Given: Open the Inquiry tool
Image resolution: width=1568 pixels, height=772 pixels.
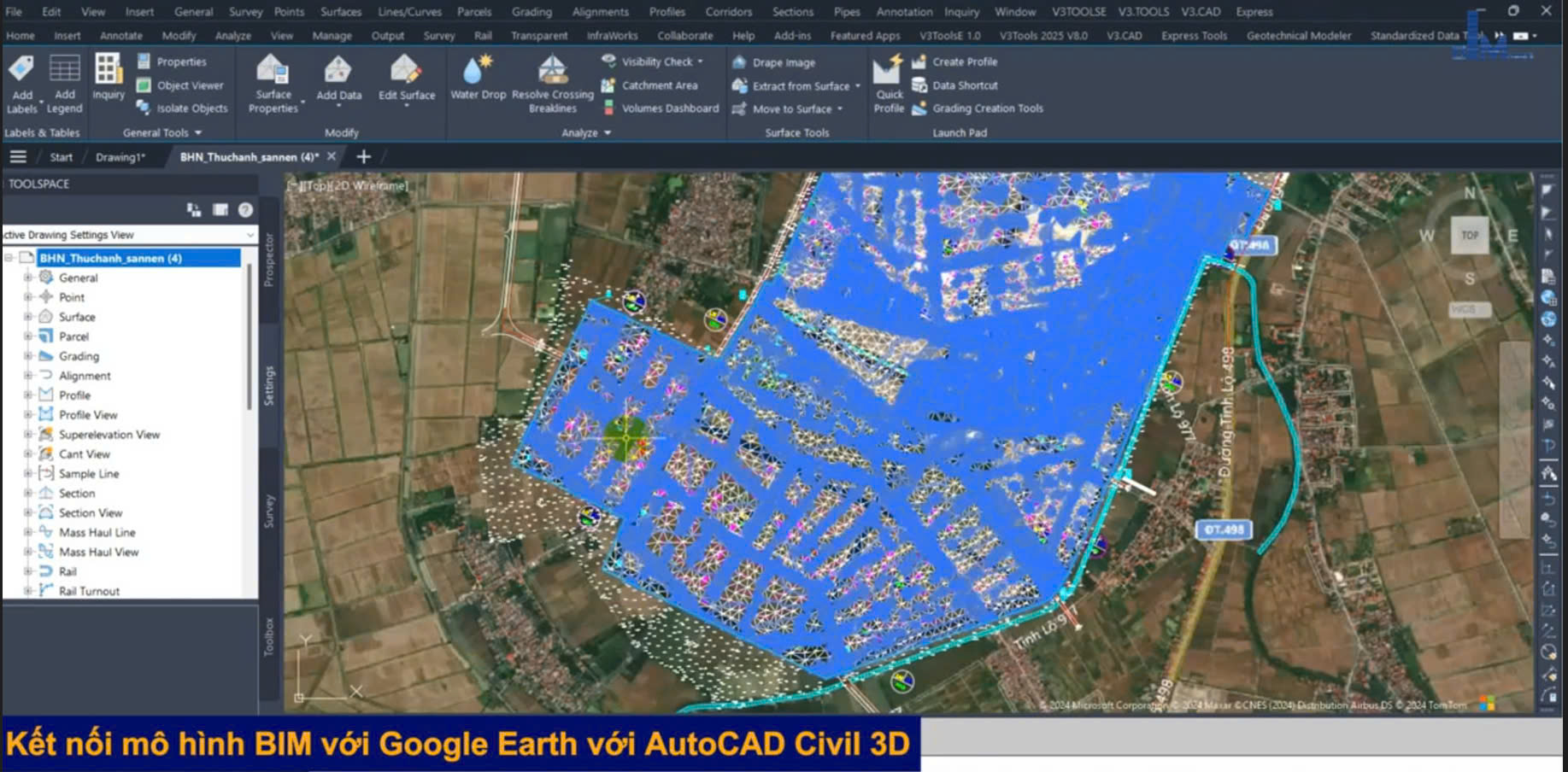Looking at the screenshot, I should click(109, 77).
